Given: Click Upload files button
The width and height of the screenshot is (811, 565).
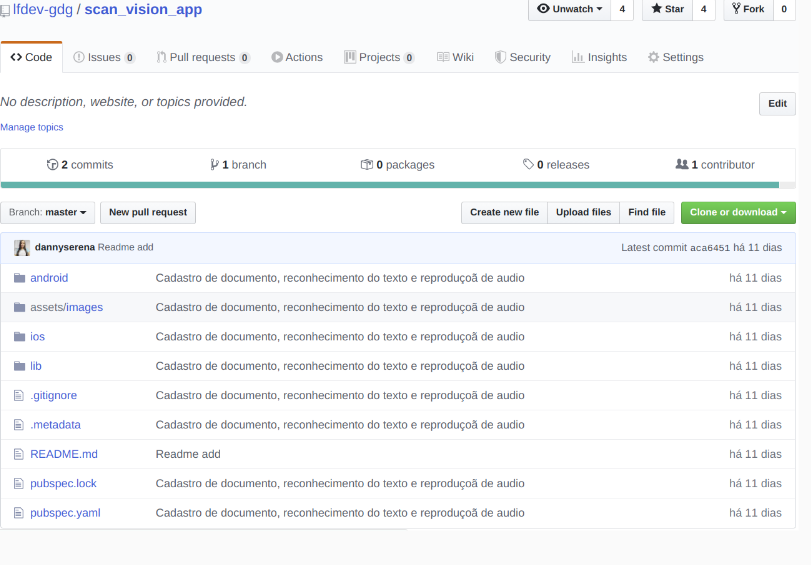Looking at the screenshot, I should click(583, 213).
